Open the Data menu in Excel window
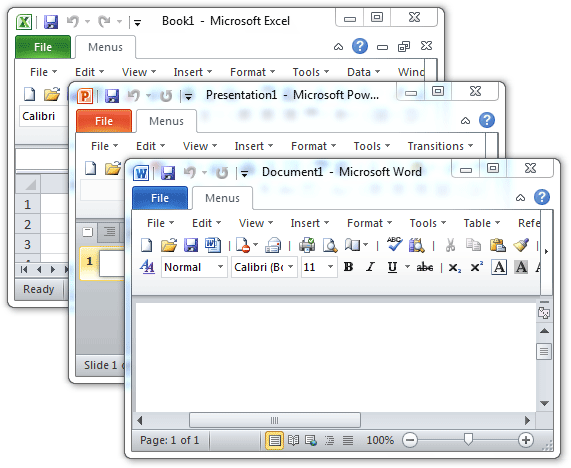This screenshot has height=468, width=571. pos(363,72)
